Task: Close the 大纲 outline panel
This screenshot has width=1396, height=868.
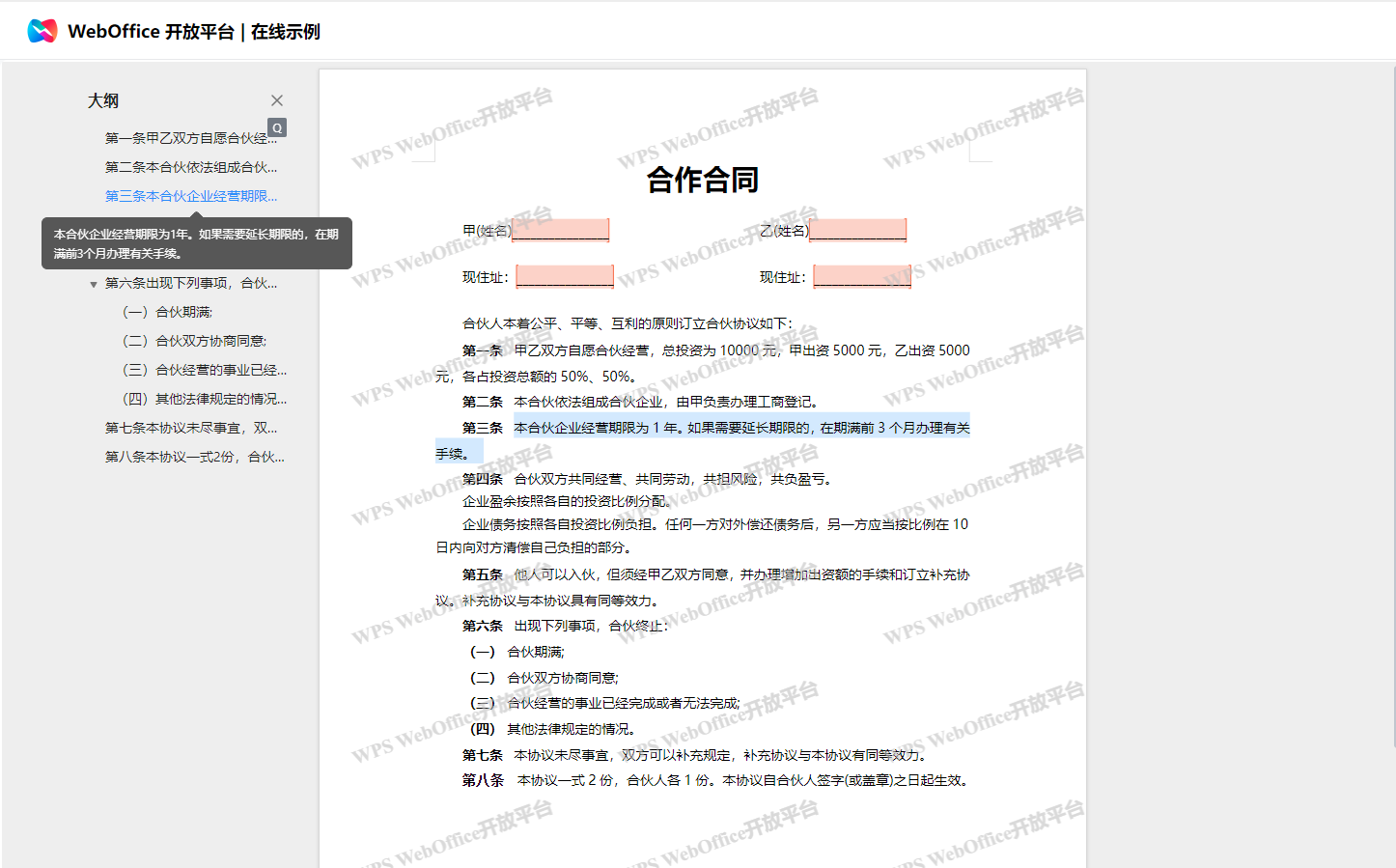Action: point(277,100)
